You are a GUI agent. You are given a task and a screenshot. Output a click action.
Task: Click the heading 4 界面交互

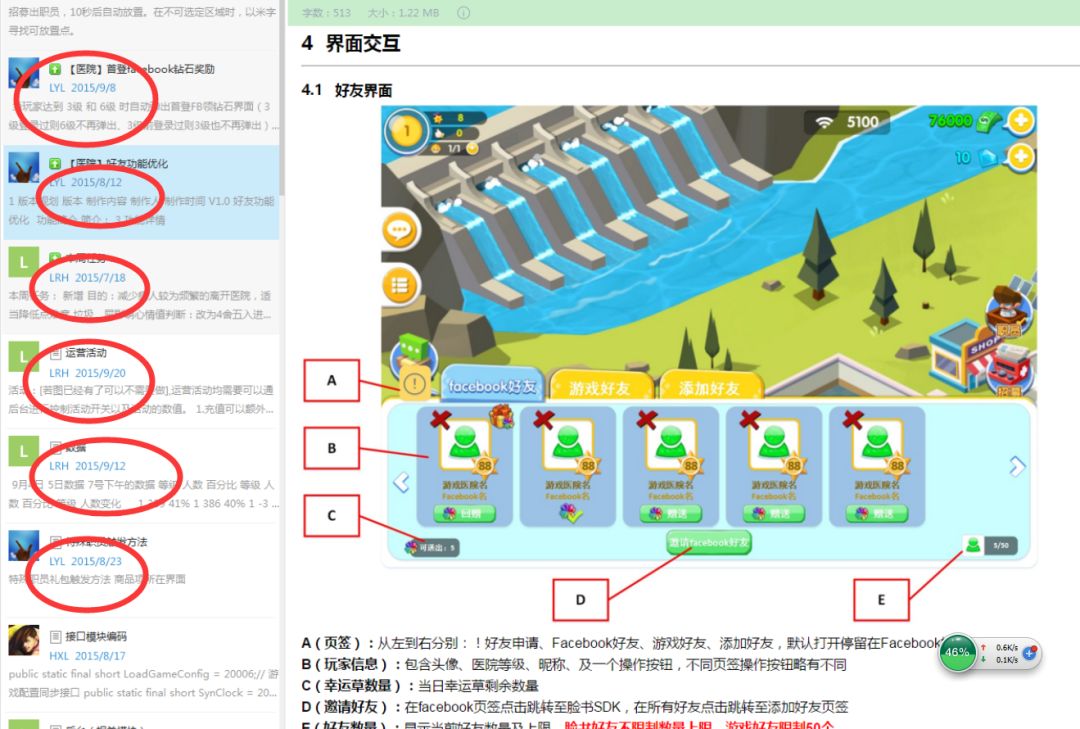coord(351,43)
